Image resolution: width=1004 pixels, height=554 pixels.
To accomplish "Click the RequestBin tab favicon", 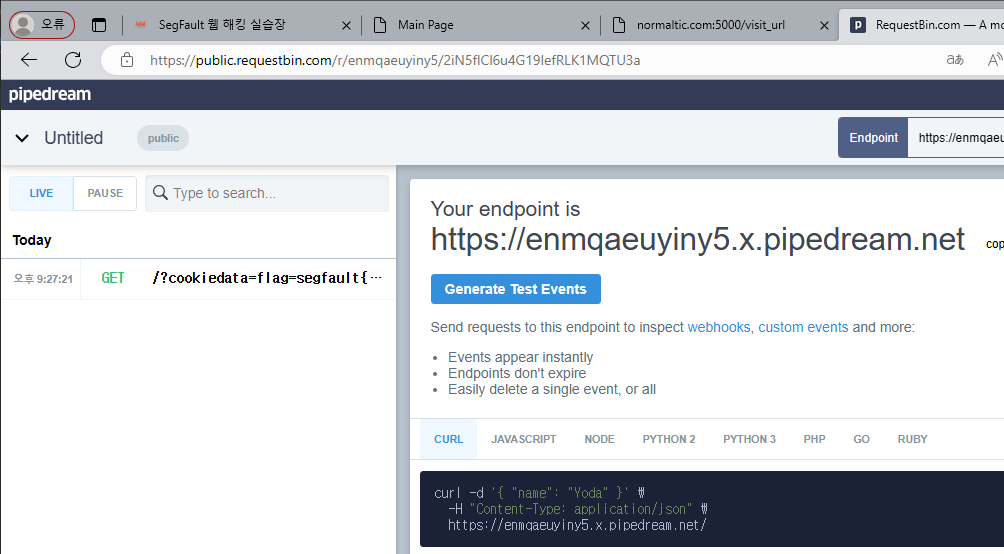I will 857,25.
